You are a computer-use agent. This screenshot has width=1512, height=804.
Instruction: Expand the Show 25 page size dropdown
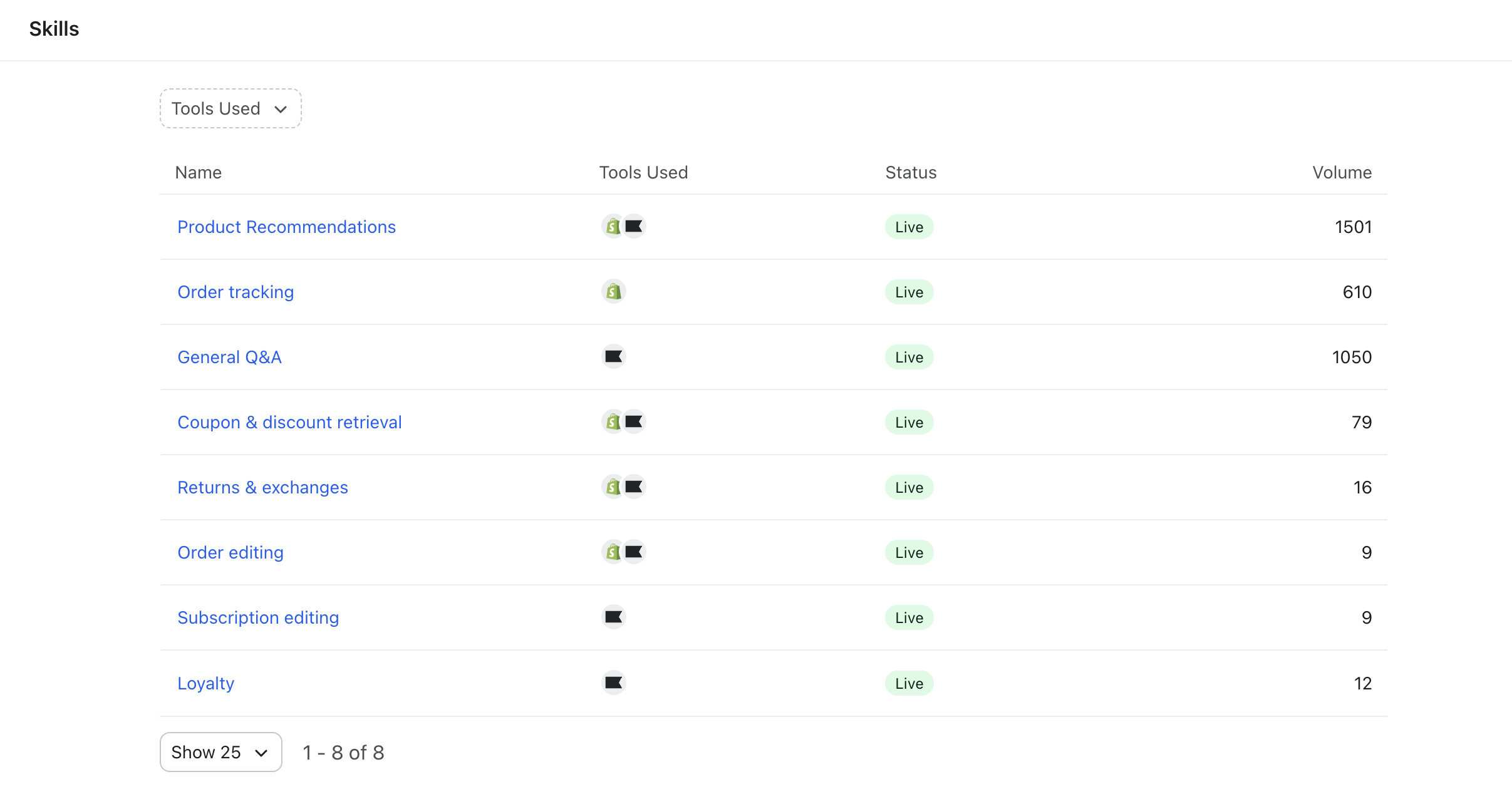220,752
